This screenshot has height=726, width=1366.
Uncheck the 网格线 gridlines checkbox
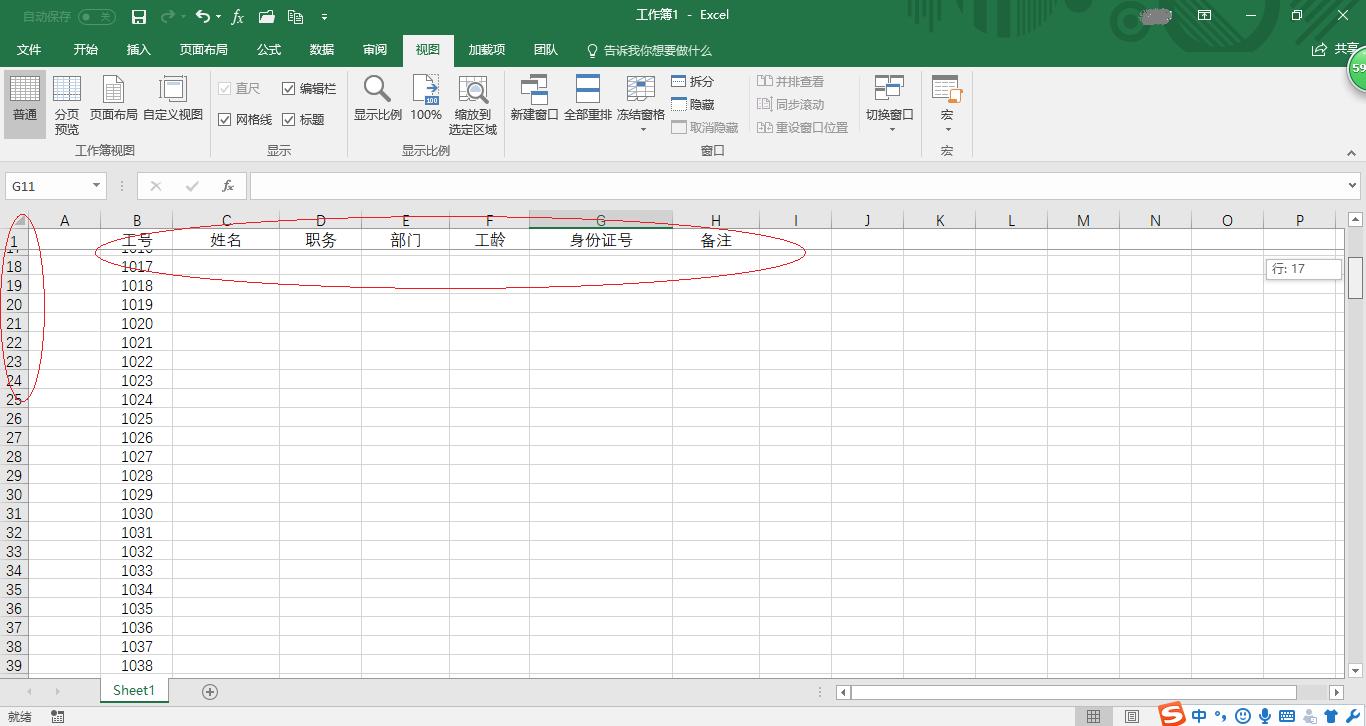coord(227,119)
